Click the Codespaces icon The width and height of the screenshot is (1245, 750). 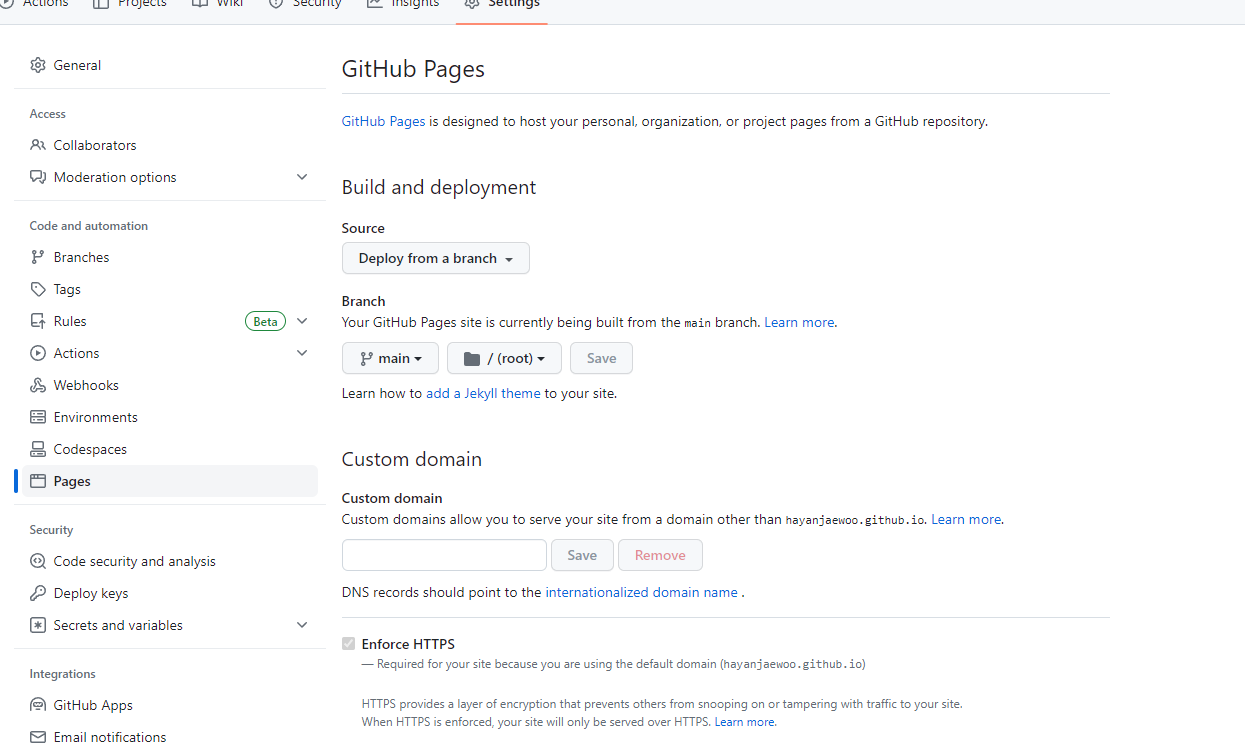(x=38, y=449)
